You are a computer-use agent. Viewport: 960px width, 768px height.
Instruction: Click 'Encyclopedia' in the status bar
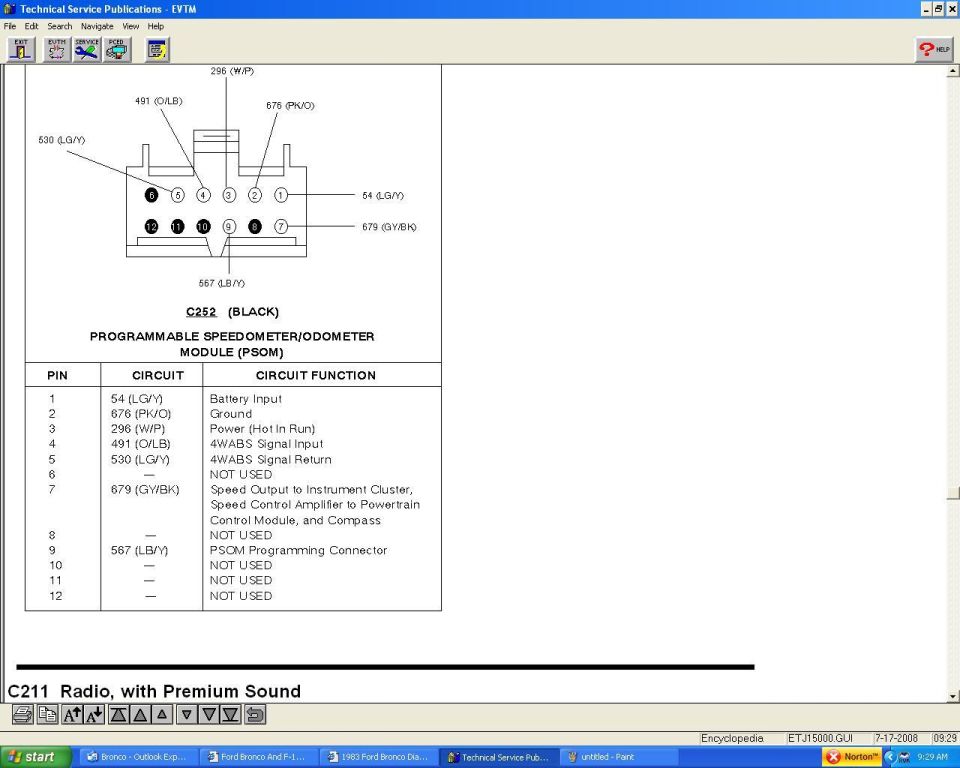coord(732,738)
